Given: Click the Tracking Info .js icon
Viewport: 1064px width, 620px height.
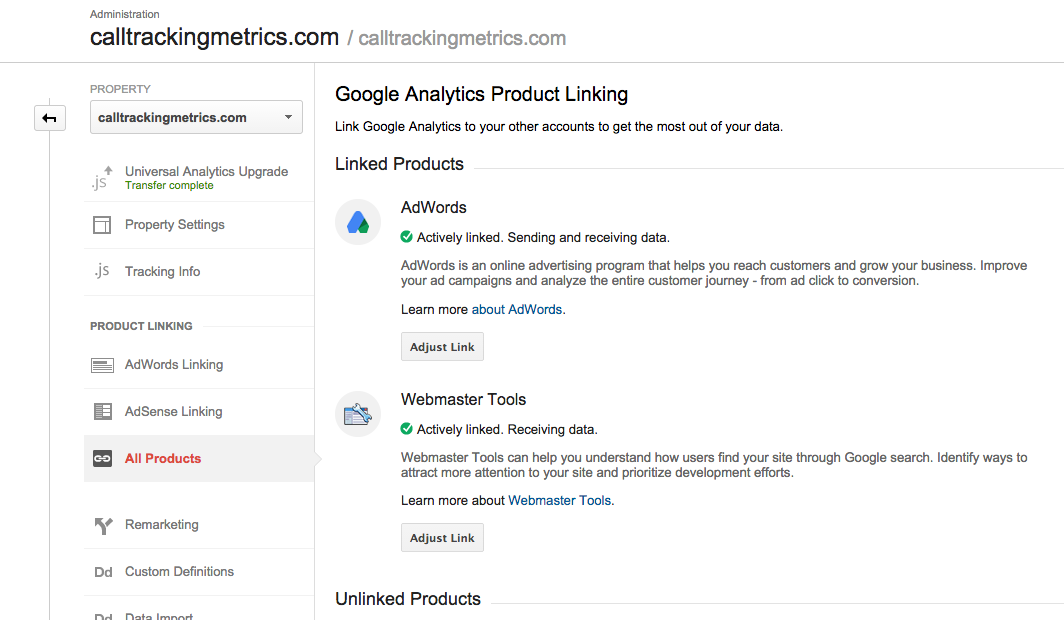Looking at the screenshot, I should point(102,272).
